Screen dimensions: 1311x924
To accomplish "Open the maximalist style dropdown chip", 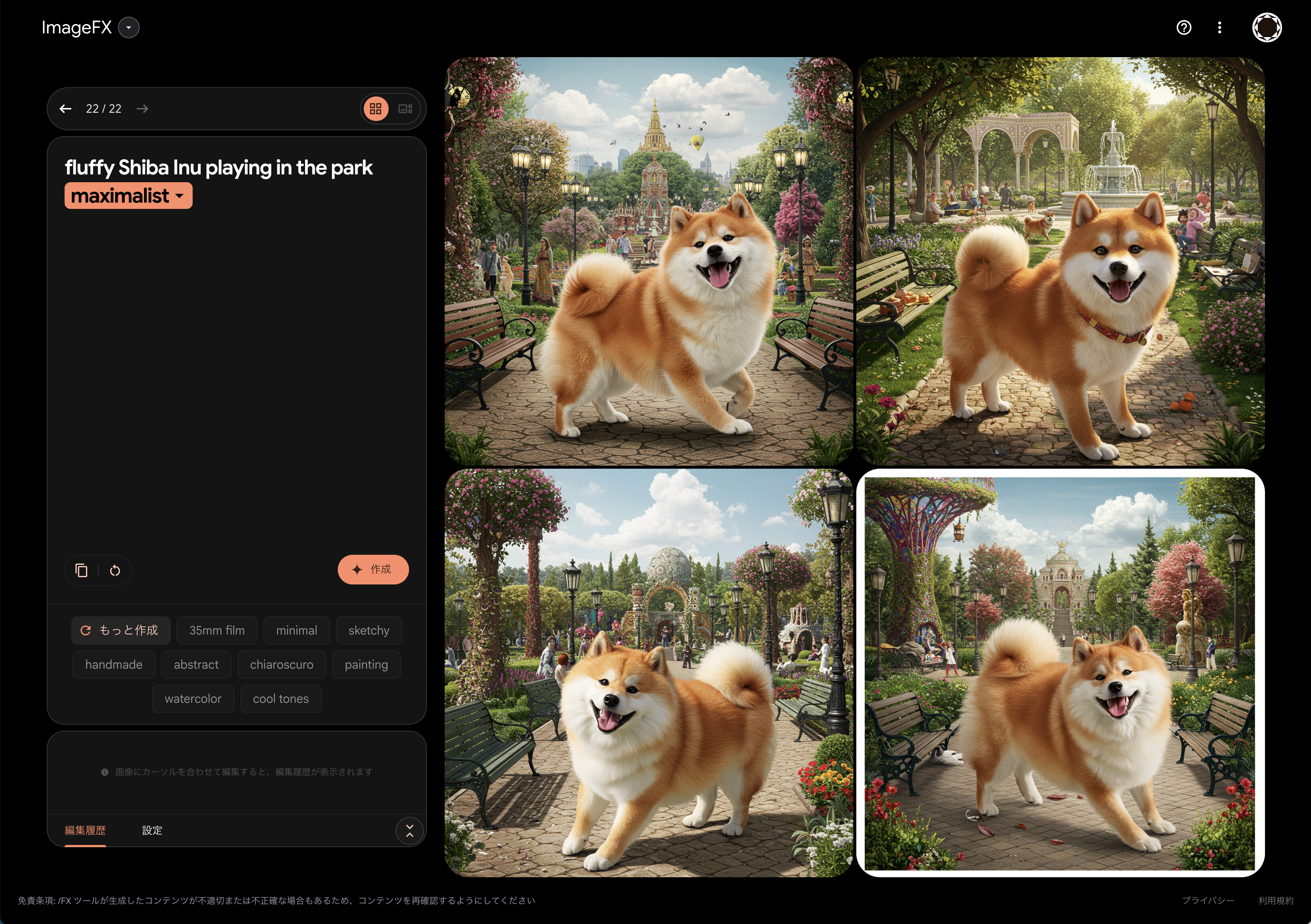I will click(x=128, y=196).
